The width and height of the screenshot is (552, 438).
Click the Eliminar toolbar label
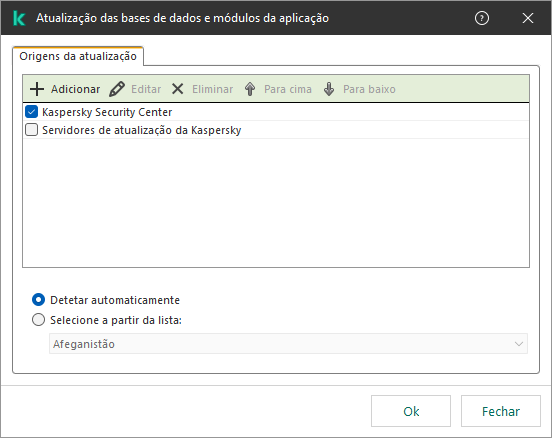[x=212, y=89]
